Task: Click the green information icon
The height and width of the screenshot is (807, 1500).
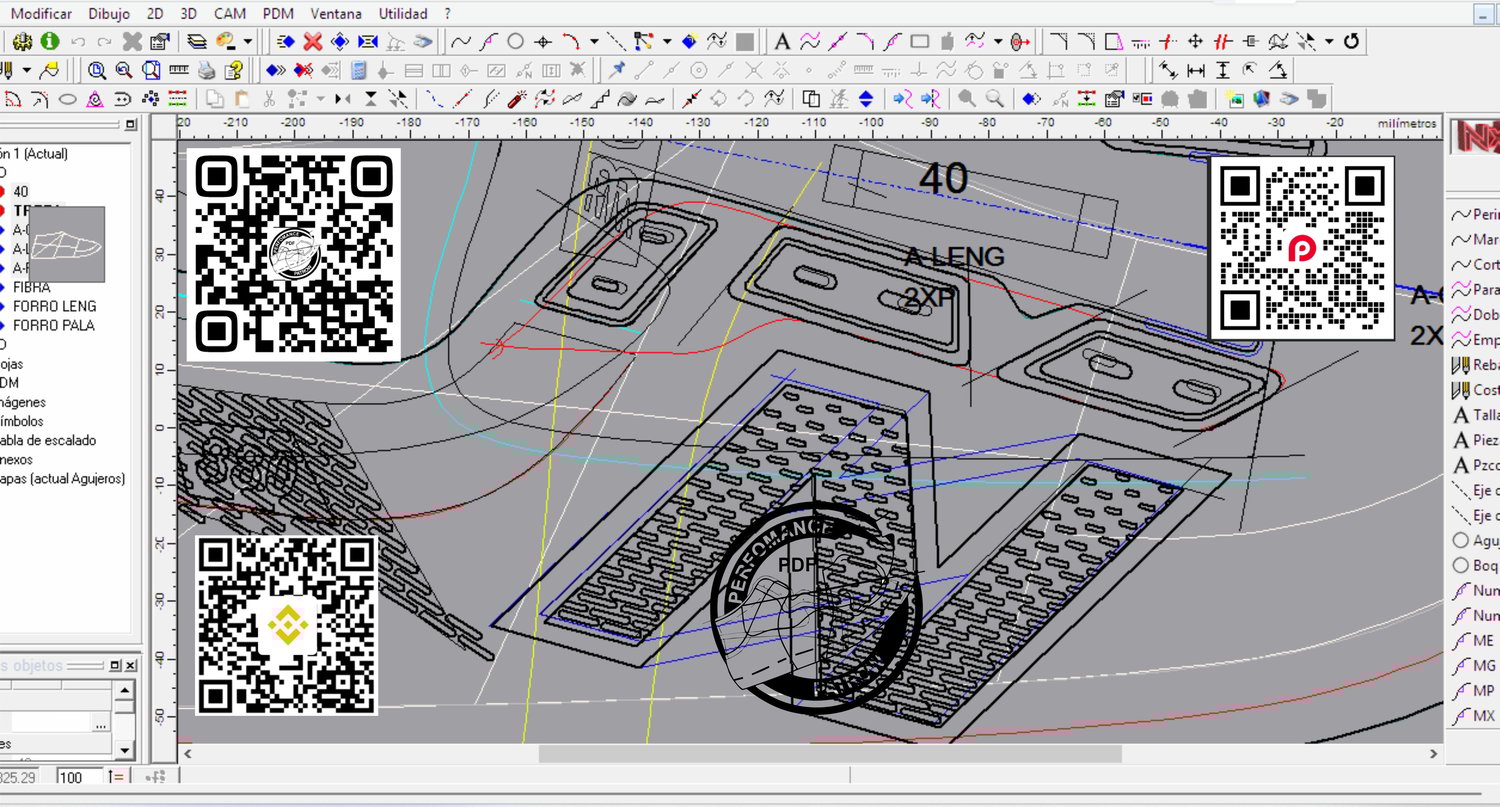Action: pos(49,42)
